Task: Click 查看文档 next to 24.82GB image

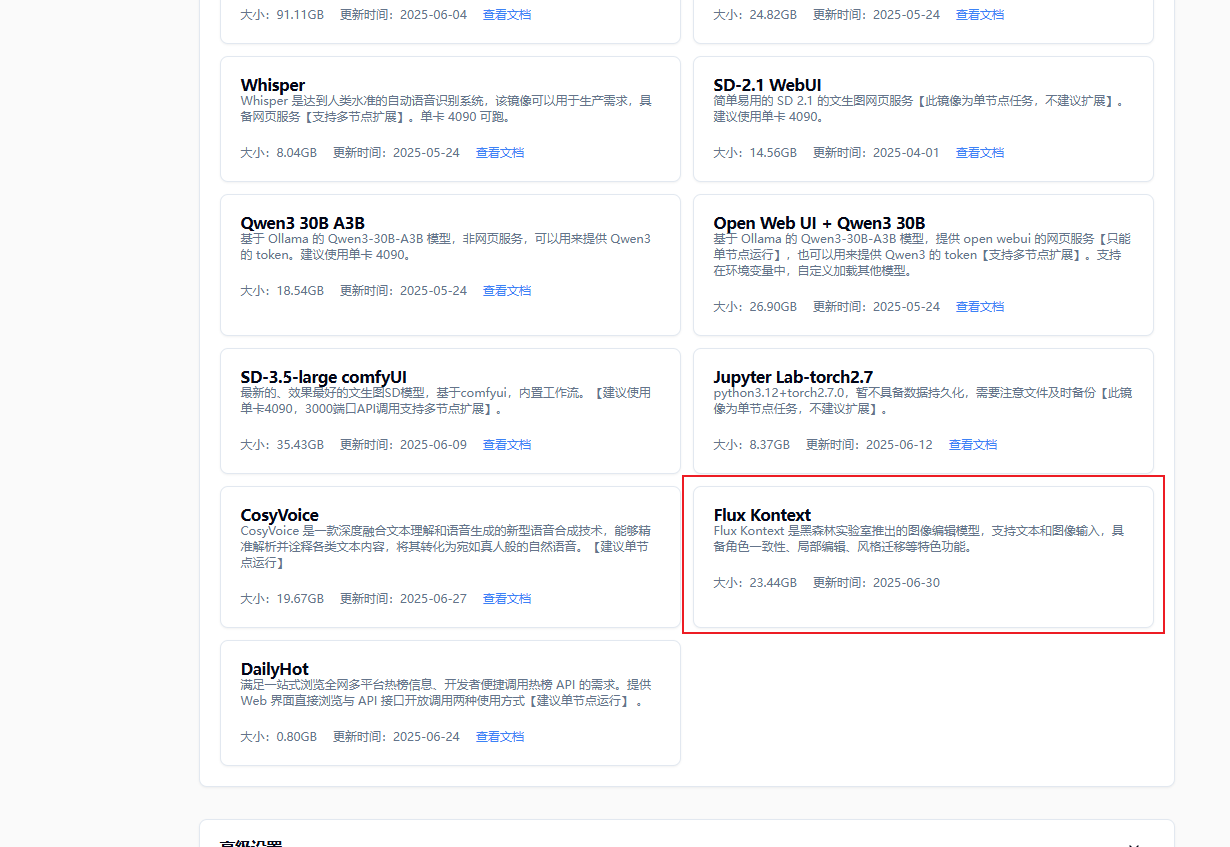Action: pyautogui.click(x=979, y=15)
